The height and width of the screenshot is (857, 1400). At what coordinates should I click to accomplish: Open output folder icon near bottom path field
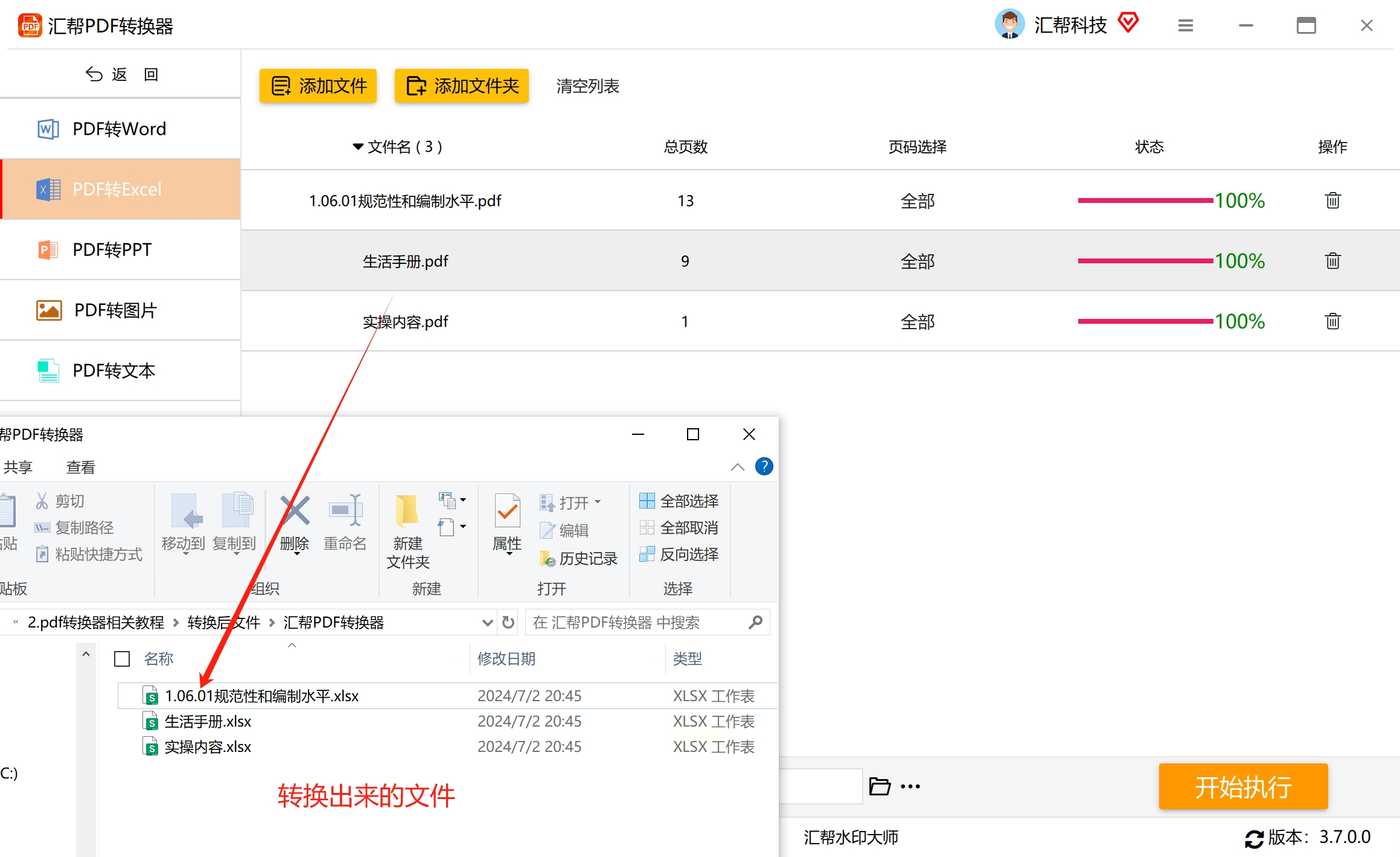click(x=879, y=786)
